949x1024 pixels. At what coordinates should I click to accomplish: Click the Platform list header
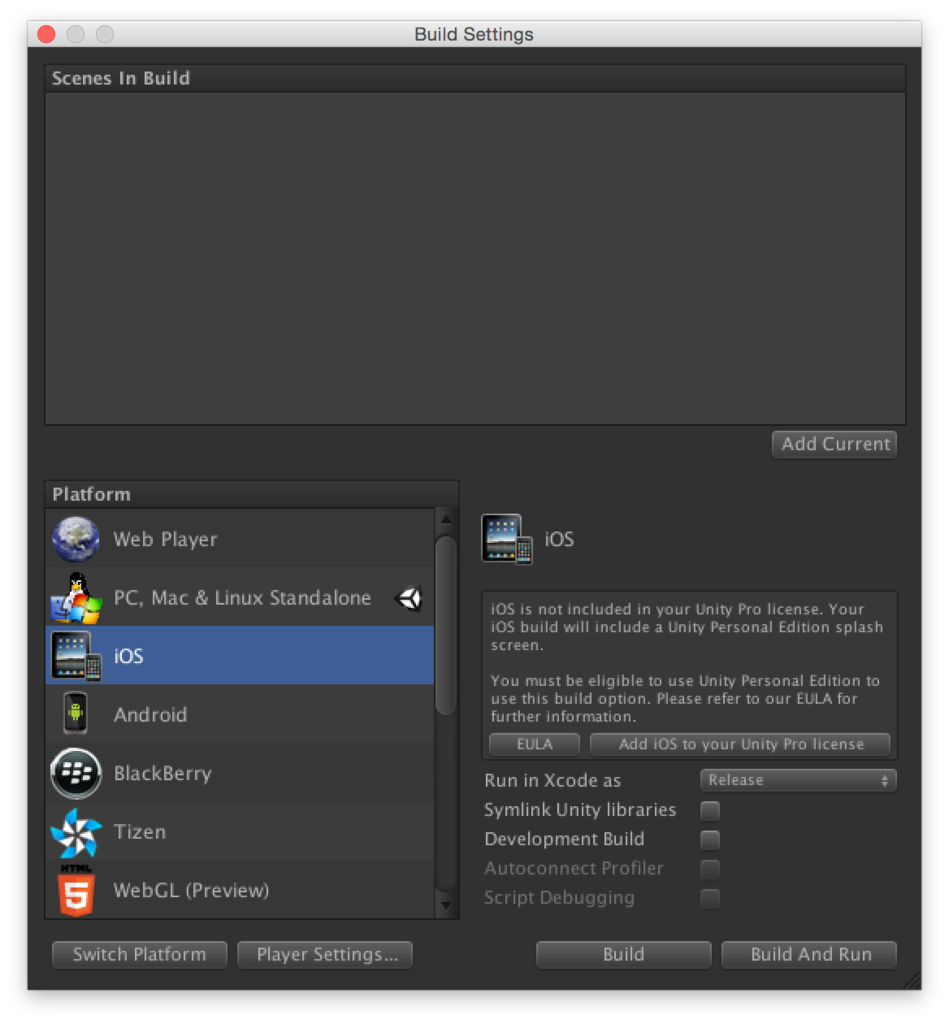(252, 494)
